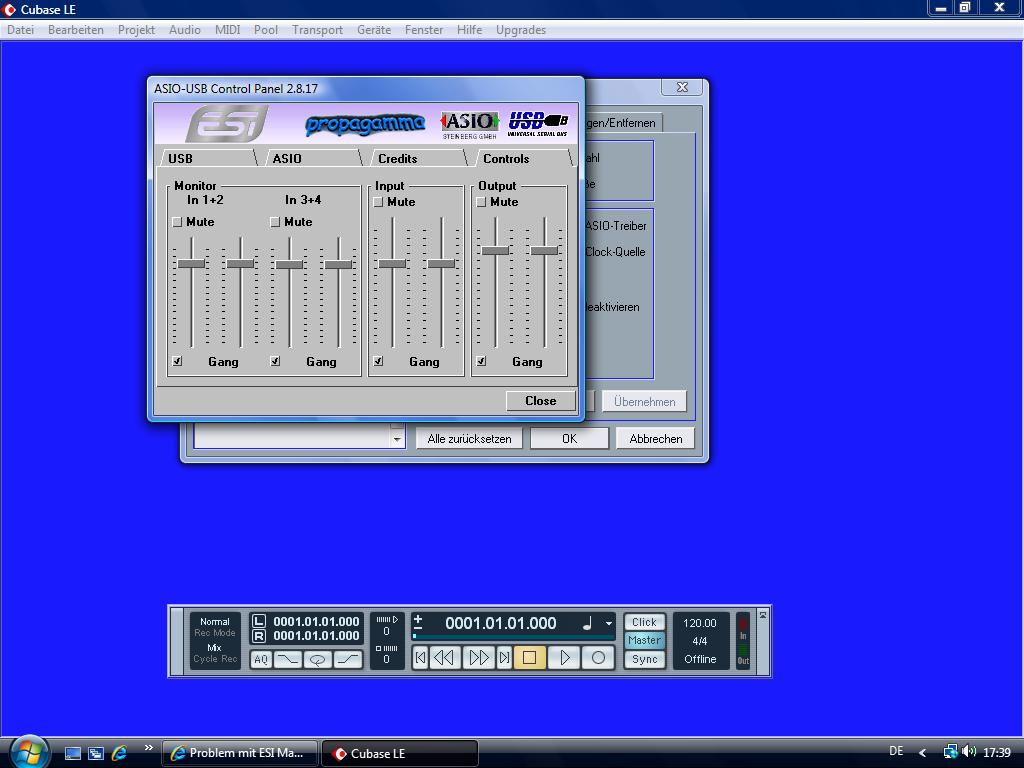Switch to the ASIO tab
The width and height of the screenshot is (1024, 768).
click(x=312, y=158)
